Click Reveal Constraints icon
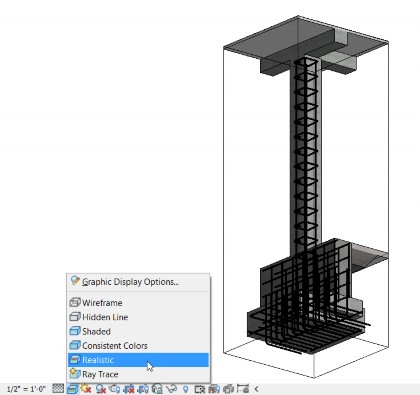Image resolution: width=420 pixels, height=395 pixels. coord(242,389)
